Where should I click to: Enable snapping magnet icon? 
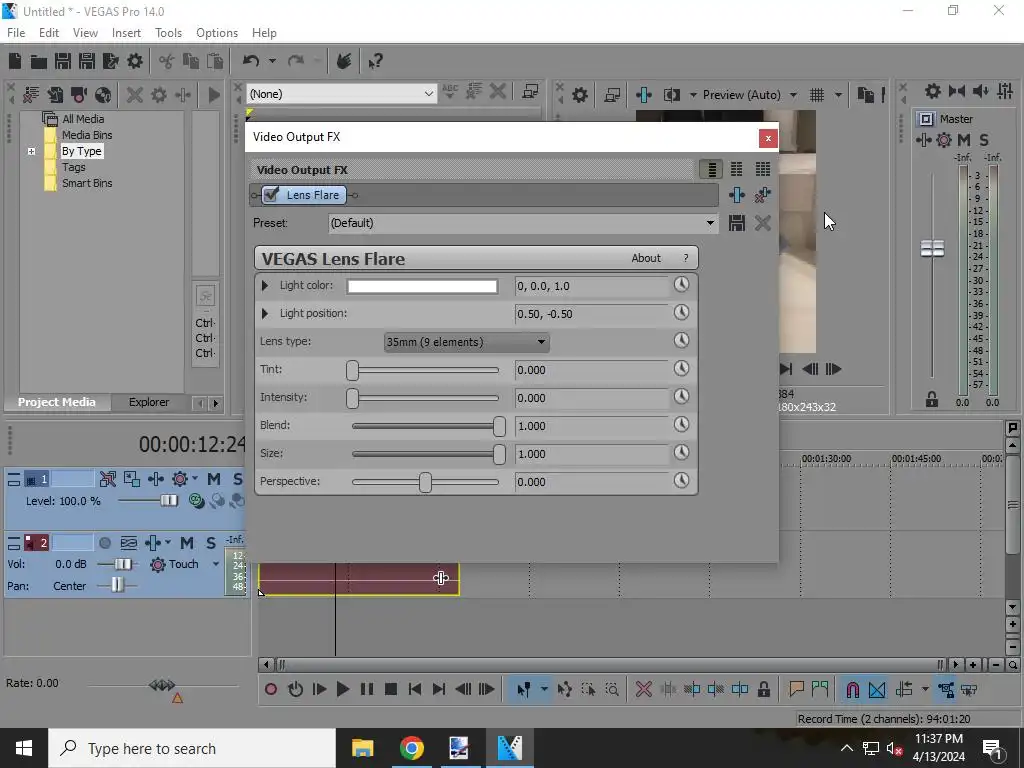[x=853, y=690]
